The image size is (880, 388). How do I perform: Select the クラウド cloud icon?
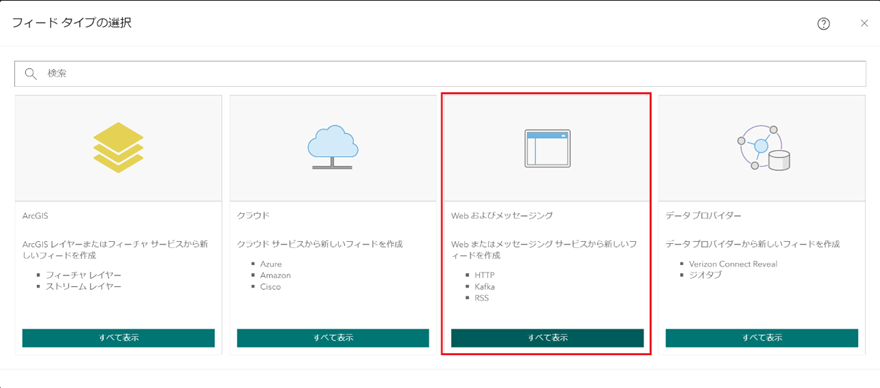(x=333, y=146)
